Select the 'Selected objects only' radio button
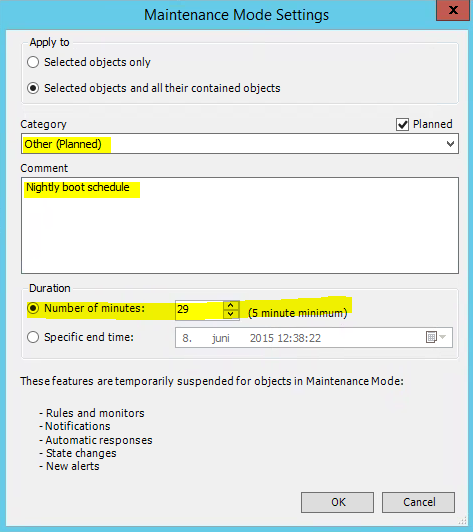The width and height of the screenshot is (473, 532). [x=33, y=62]
